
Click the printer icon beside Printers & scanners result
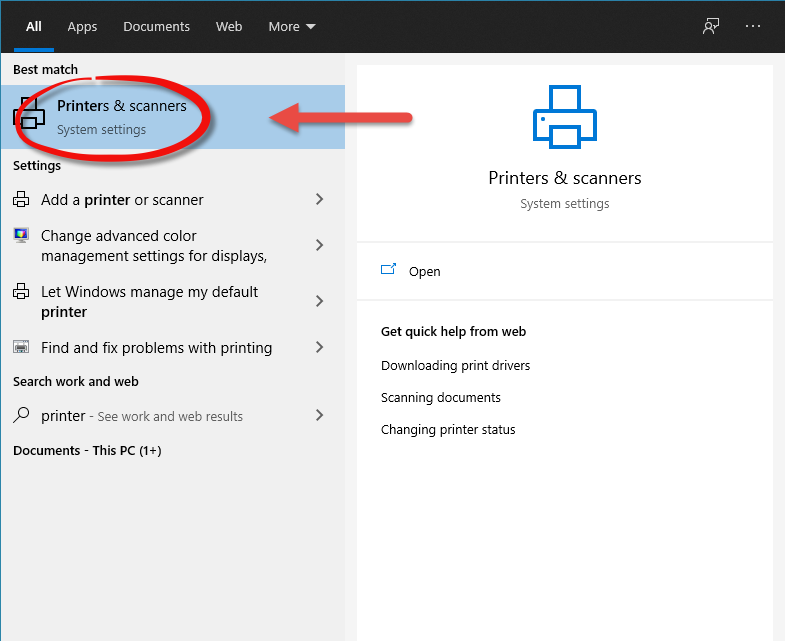click(x=29, y=113)
